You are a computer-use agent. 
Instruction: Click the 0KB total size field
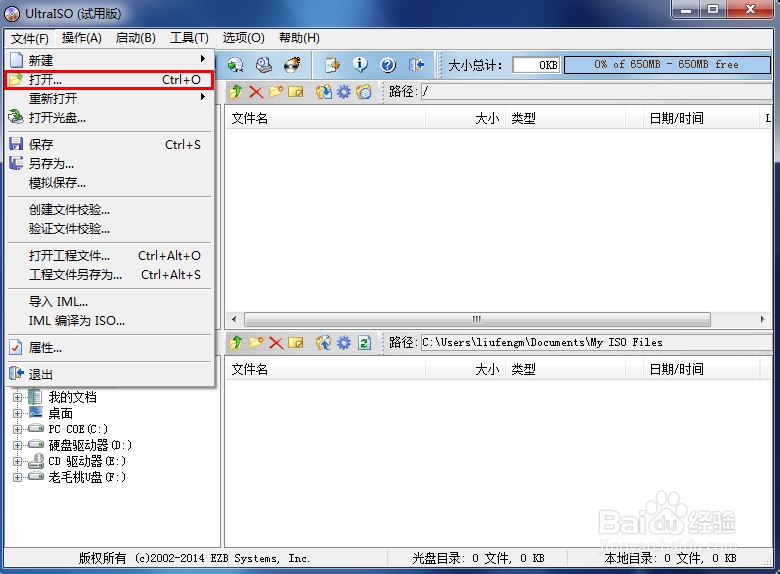[536, 65]
